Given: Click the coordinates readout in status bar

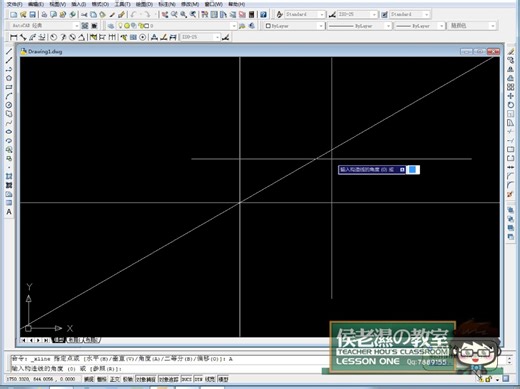Looking at the screenshot, I should (x=41, y=379).
